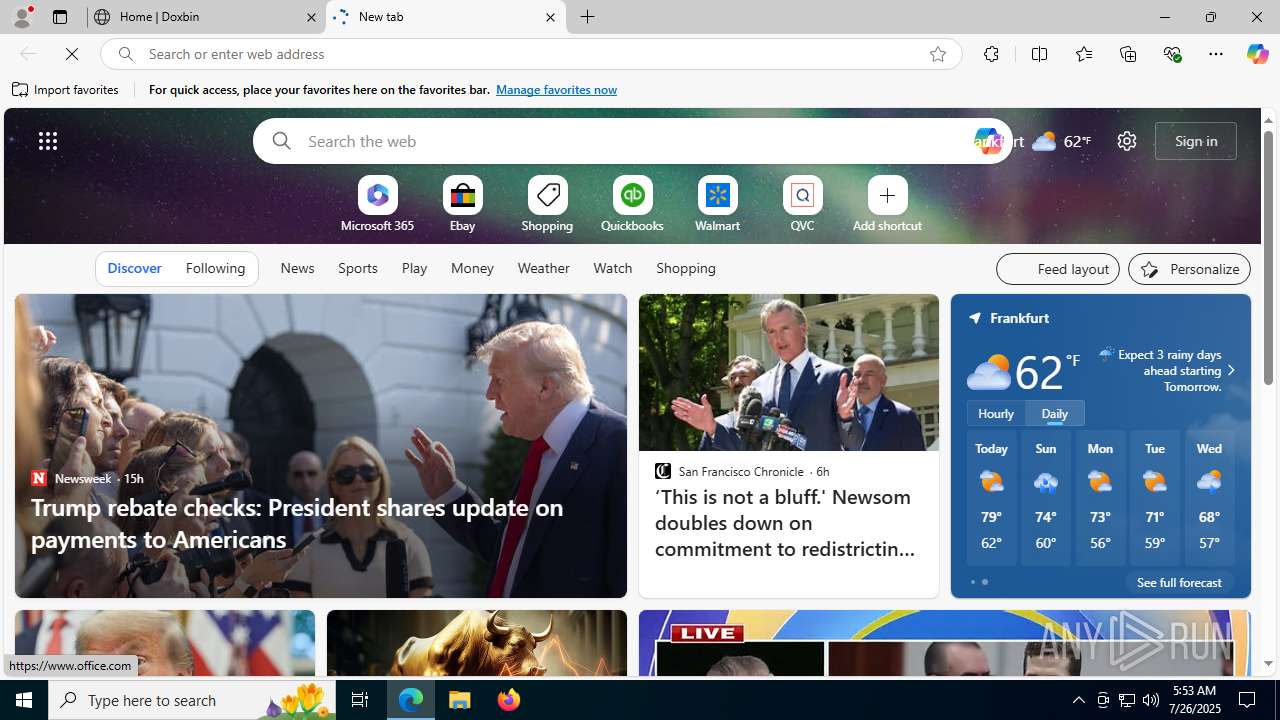Select the second weather card page dot
This screenshot has width=1280, height=720.
pyautogui.click(x=985, y=582)
